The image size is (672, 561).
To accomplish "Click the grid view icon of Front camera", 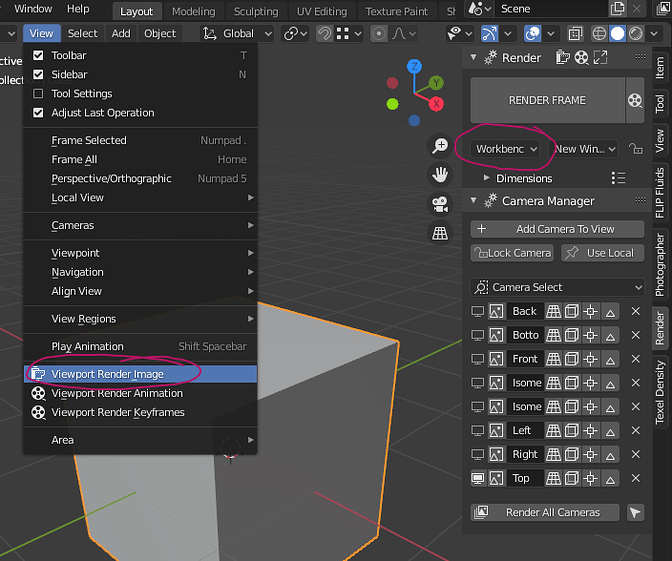I will click(553, 359).
